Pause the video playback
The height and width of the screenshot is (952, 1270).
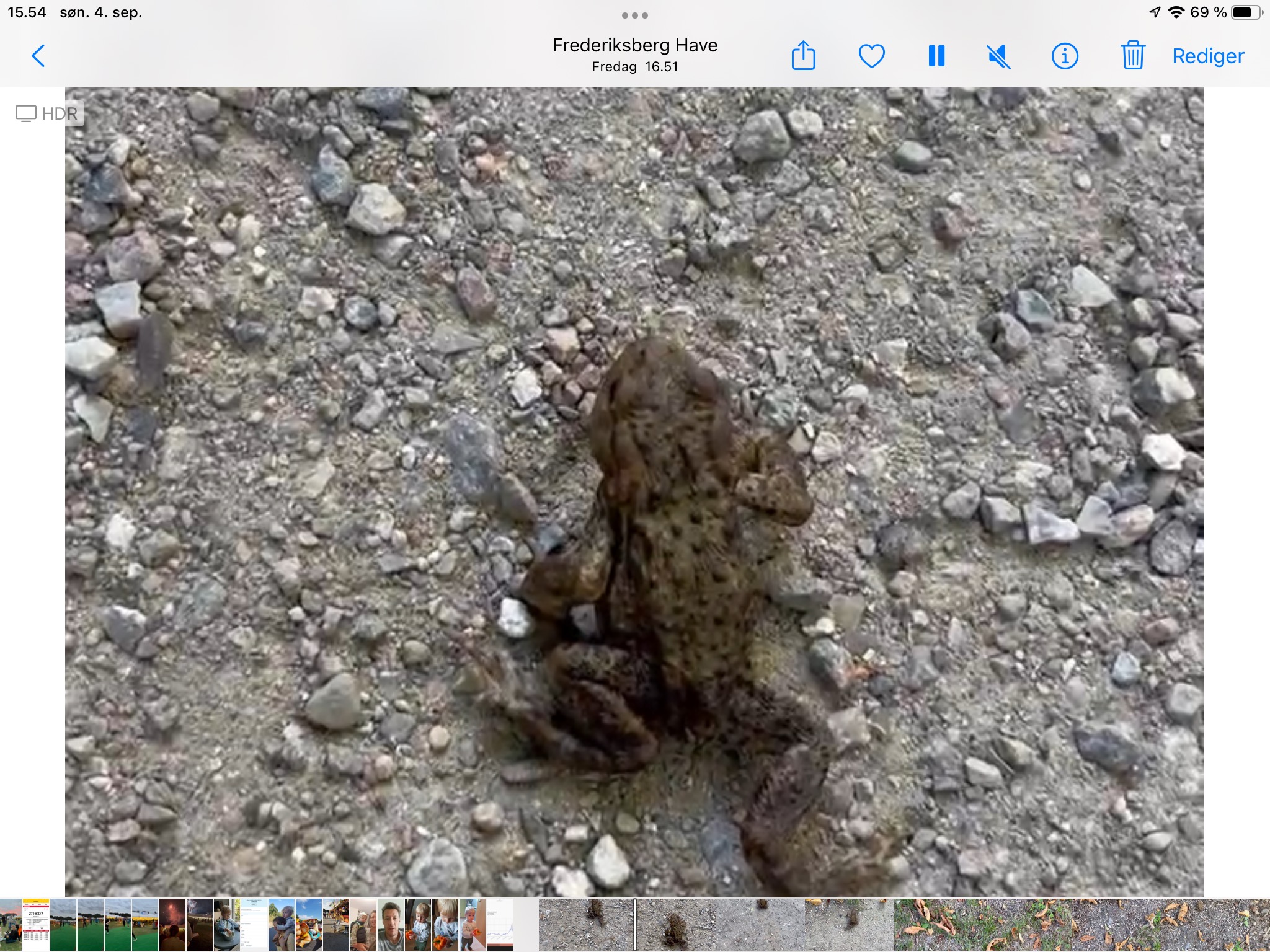point(936,56)
